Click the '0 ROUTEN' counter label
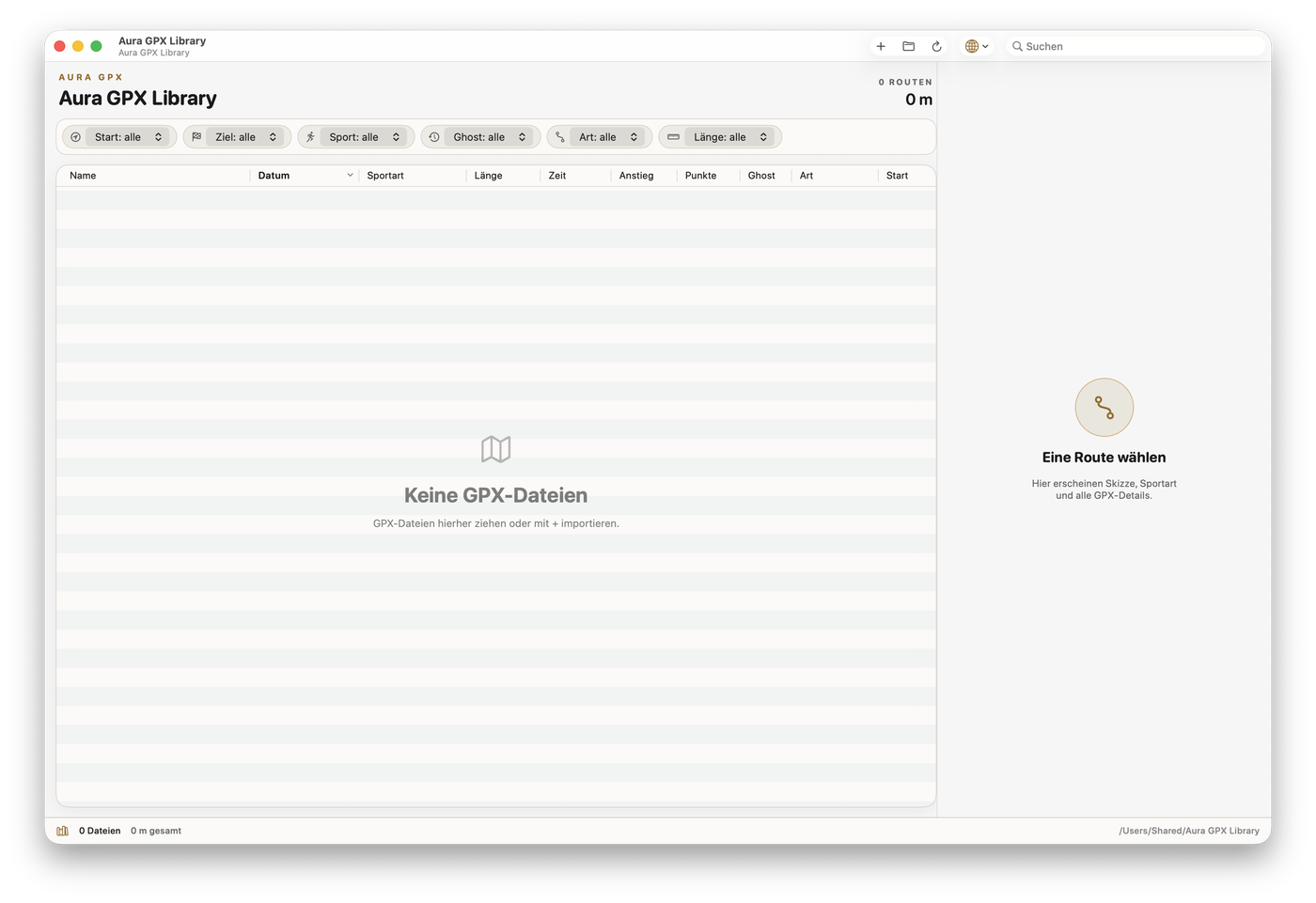Screen dimensions: 1316x903 tap(905, 83)
